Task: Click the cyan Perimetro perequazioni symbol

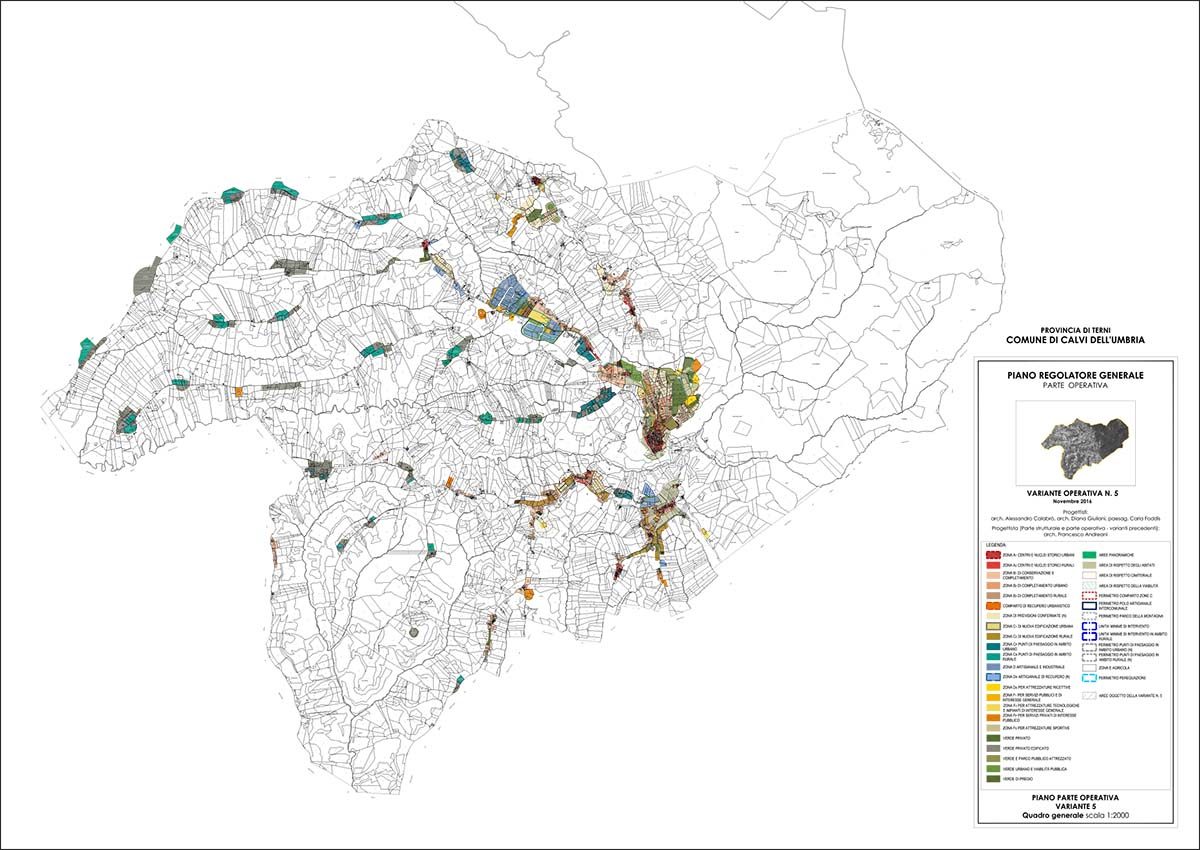Action: tap(1089, 678)
